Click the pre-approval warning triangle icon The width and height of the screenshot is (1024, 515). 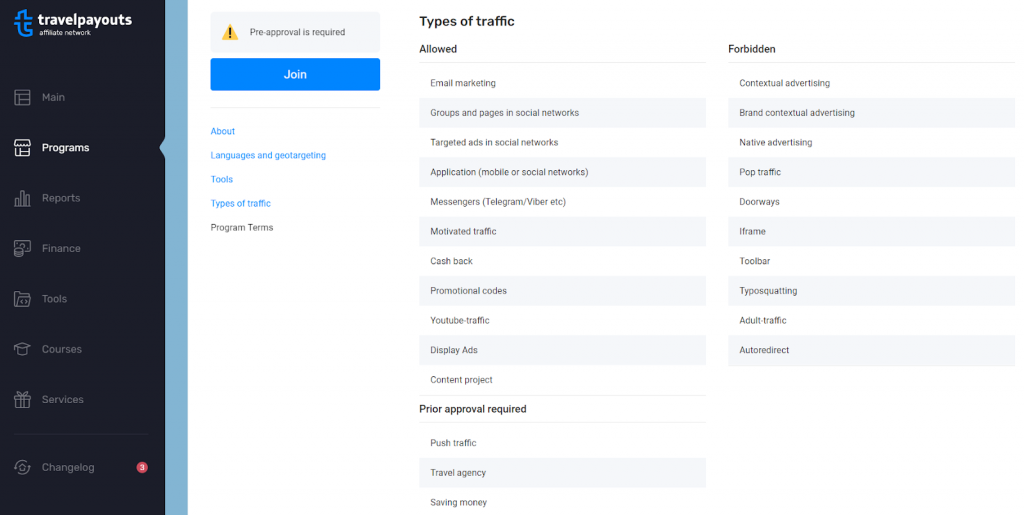pyautogui.click(x=230, y=32)
